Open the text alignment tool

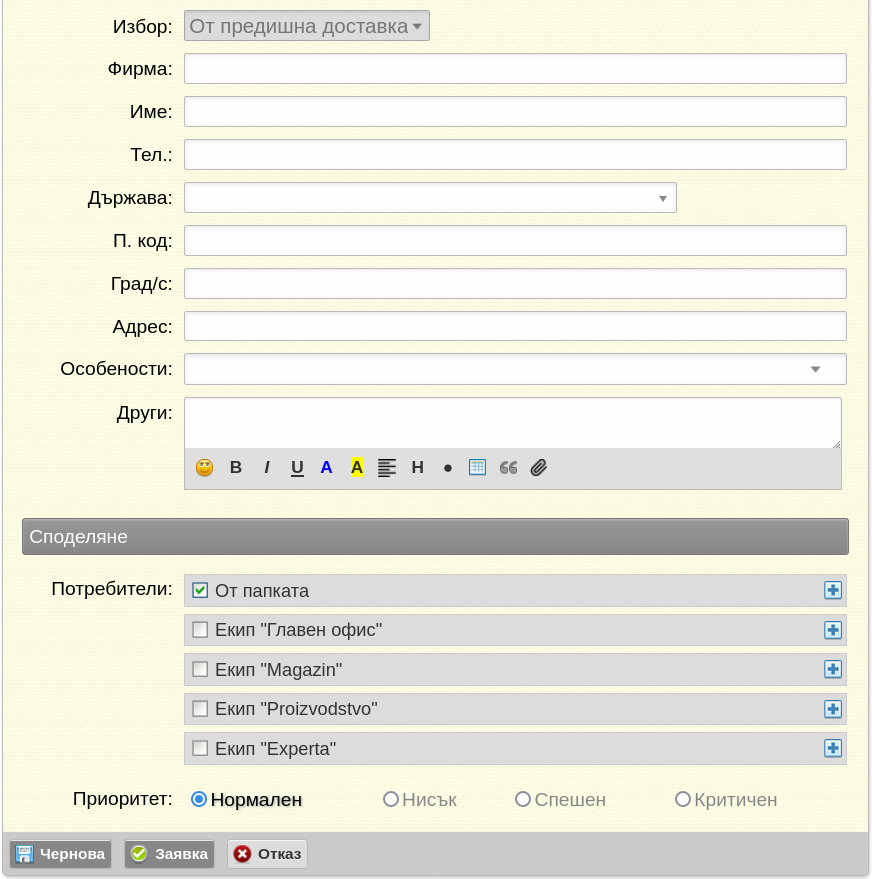387,468
